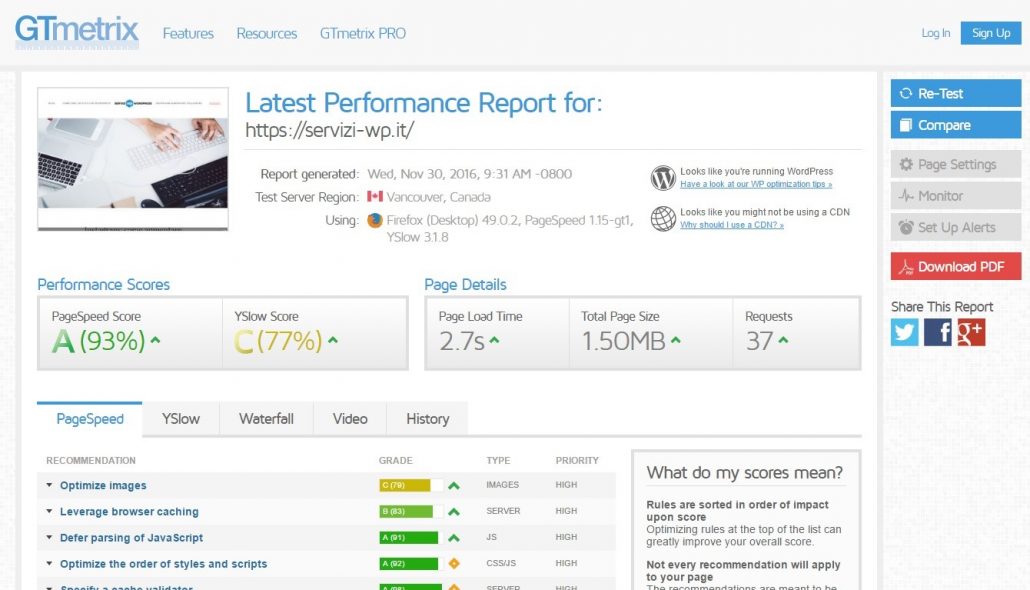Click the Sign Up button
Screen dimensions: 1030x590
[x=991, y=33]
